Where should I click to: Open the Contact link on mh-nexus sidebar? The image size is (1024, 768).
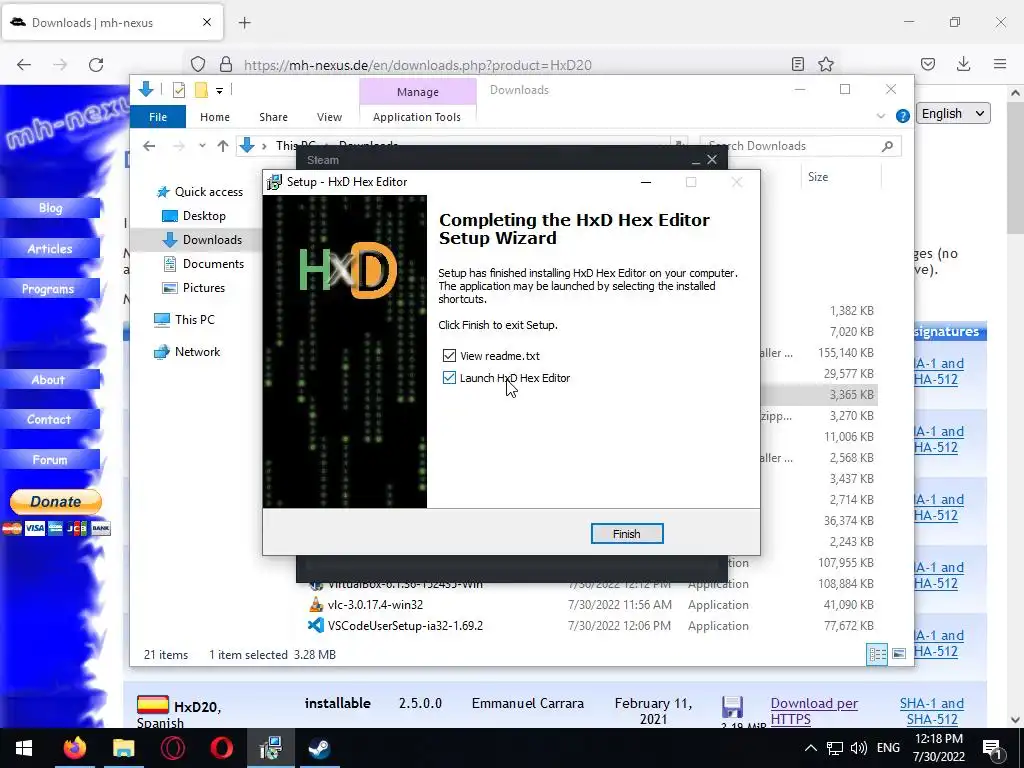[x=50, y=419]
